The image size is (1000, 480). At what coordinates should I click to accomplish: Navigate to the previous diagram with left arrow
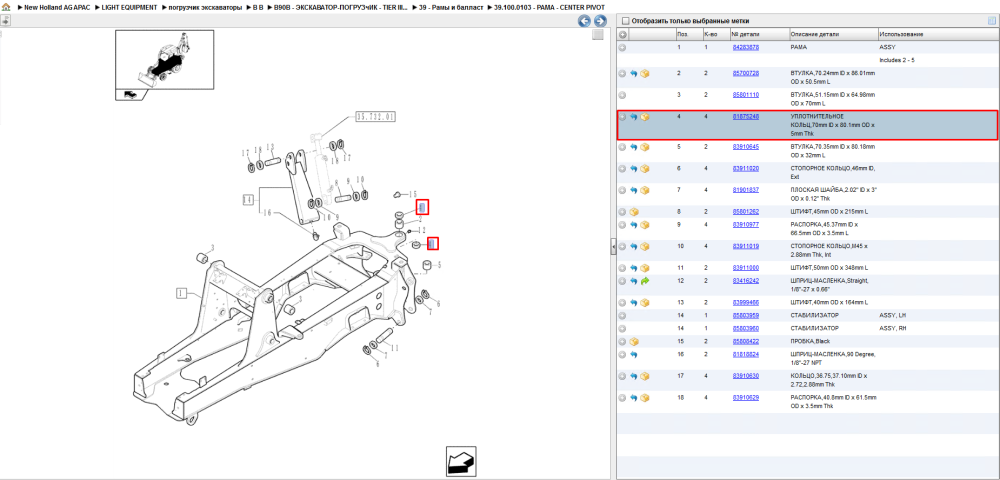point(584,21)
